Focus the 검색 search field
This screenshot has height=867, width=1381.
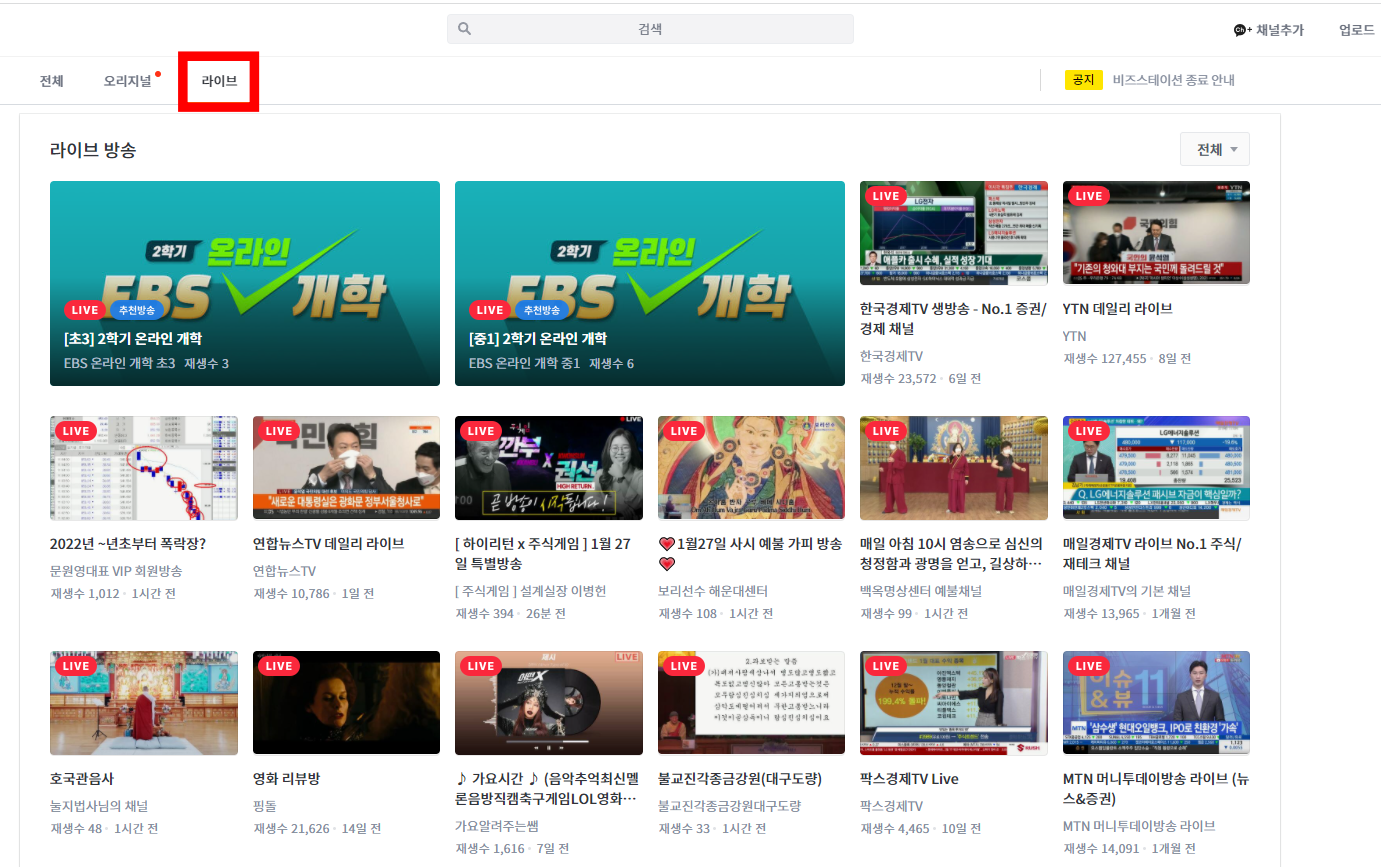(x=650, y=29)
